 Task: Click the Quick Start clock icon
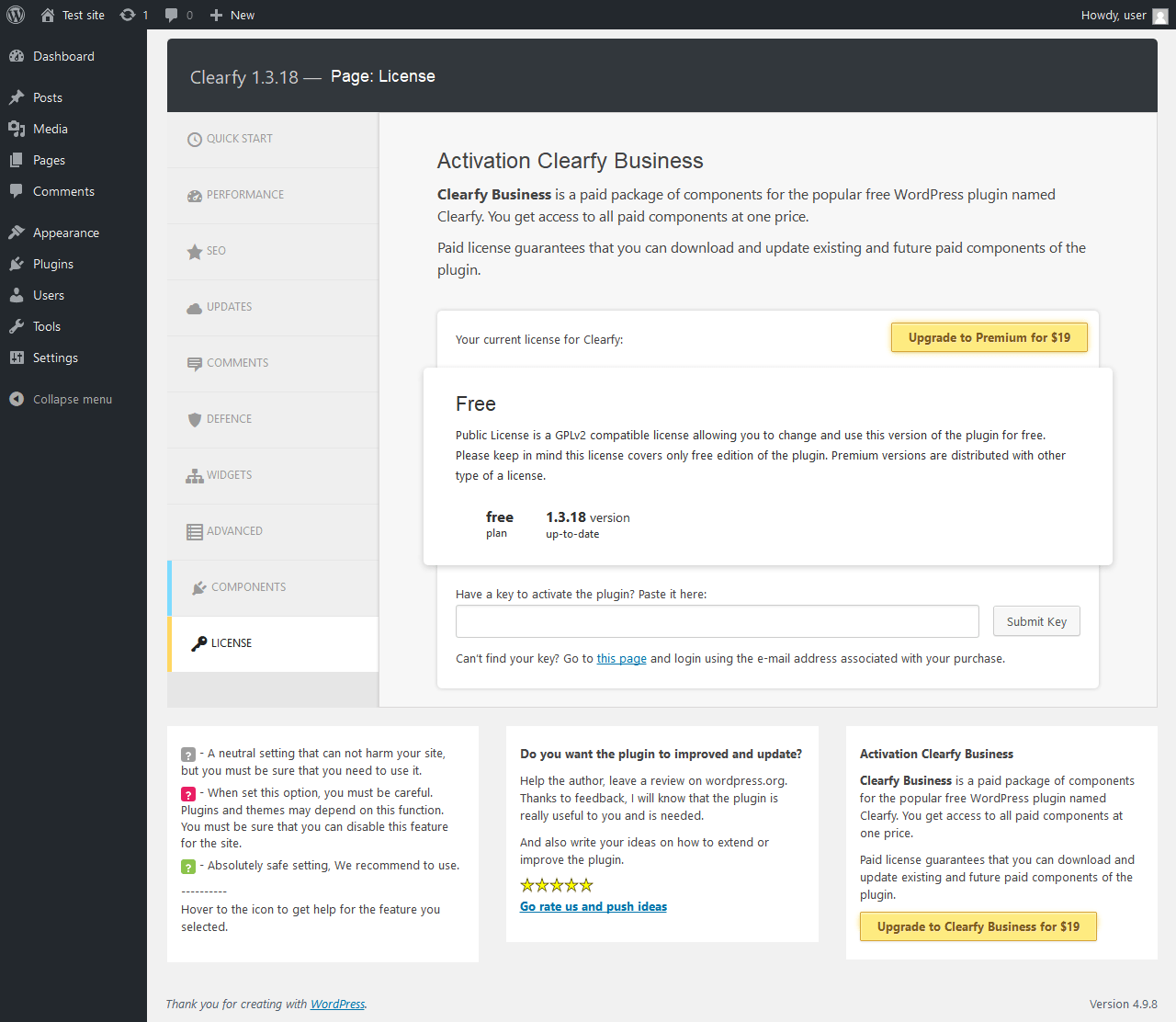coord(195,140)
